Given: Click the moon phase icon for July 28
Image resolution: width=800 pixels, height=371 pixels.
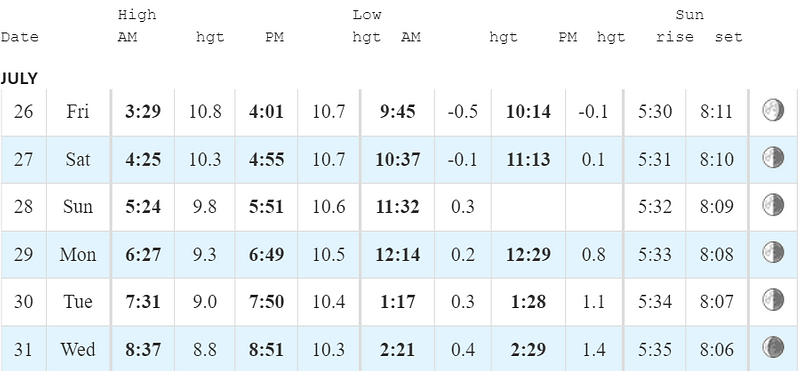Looking at the screenshot, I should pyautogui.click(x=773, y=204).
